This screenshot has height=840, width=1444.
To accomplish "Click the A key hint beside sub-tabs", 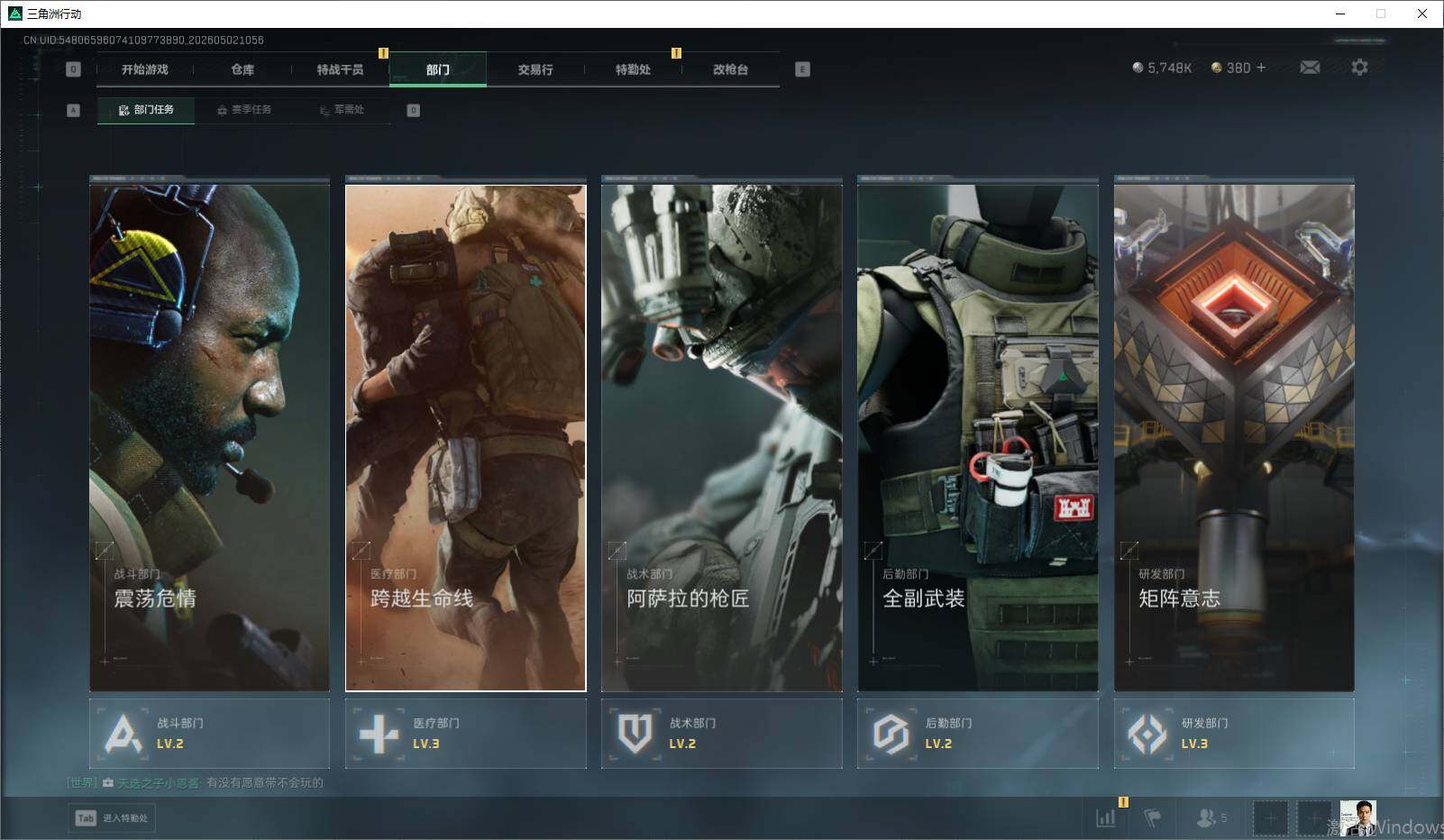I will (74, 110).
